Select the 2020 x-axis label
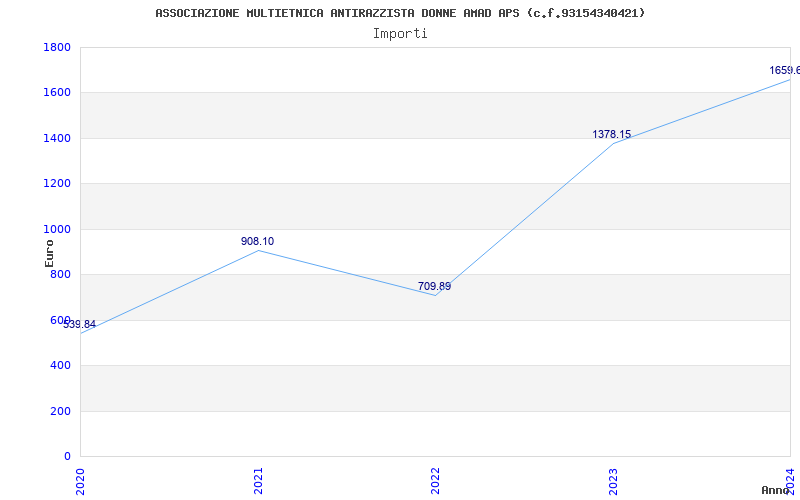The image size is (800, 500). point(80,481)
